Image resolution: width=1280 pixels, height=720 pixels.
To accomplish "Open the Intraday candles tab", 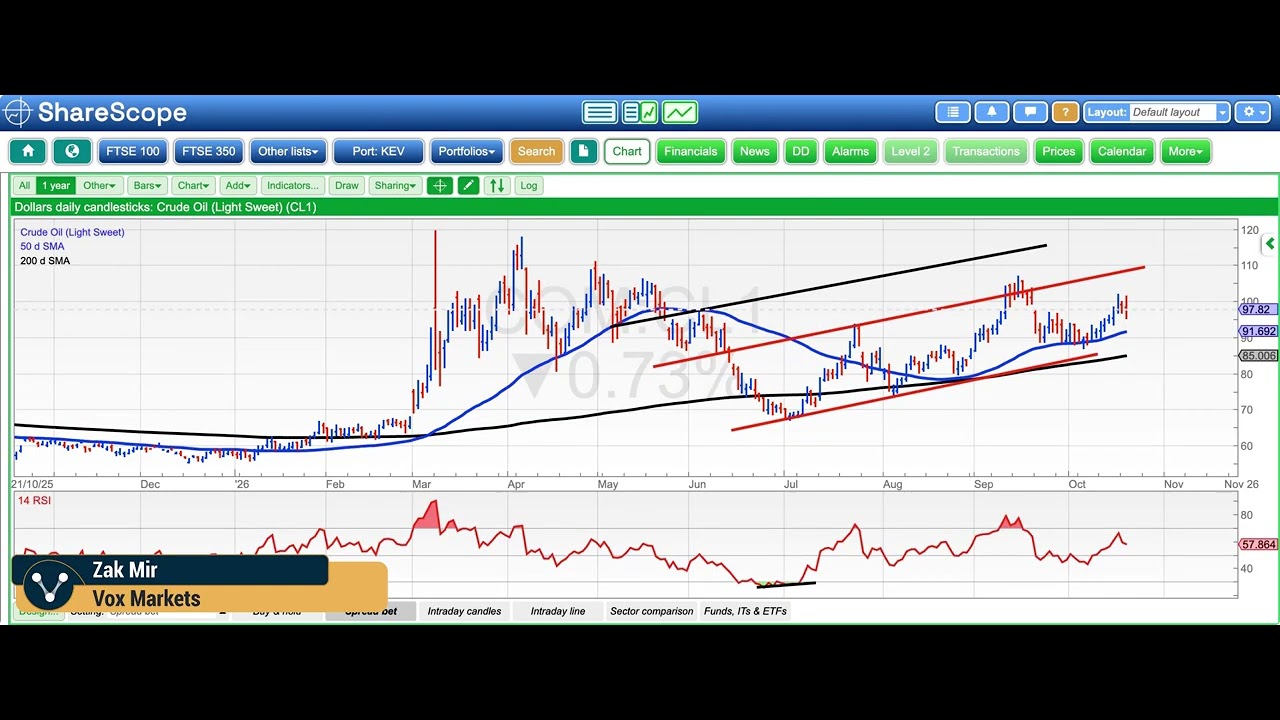I will click(x=464, y=611).
